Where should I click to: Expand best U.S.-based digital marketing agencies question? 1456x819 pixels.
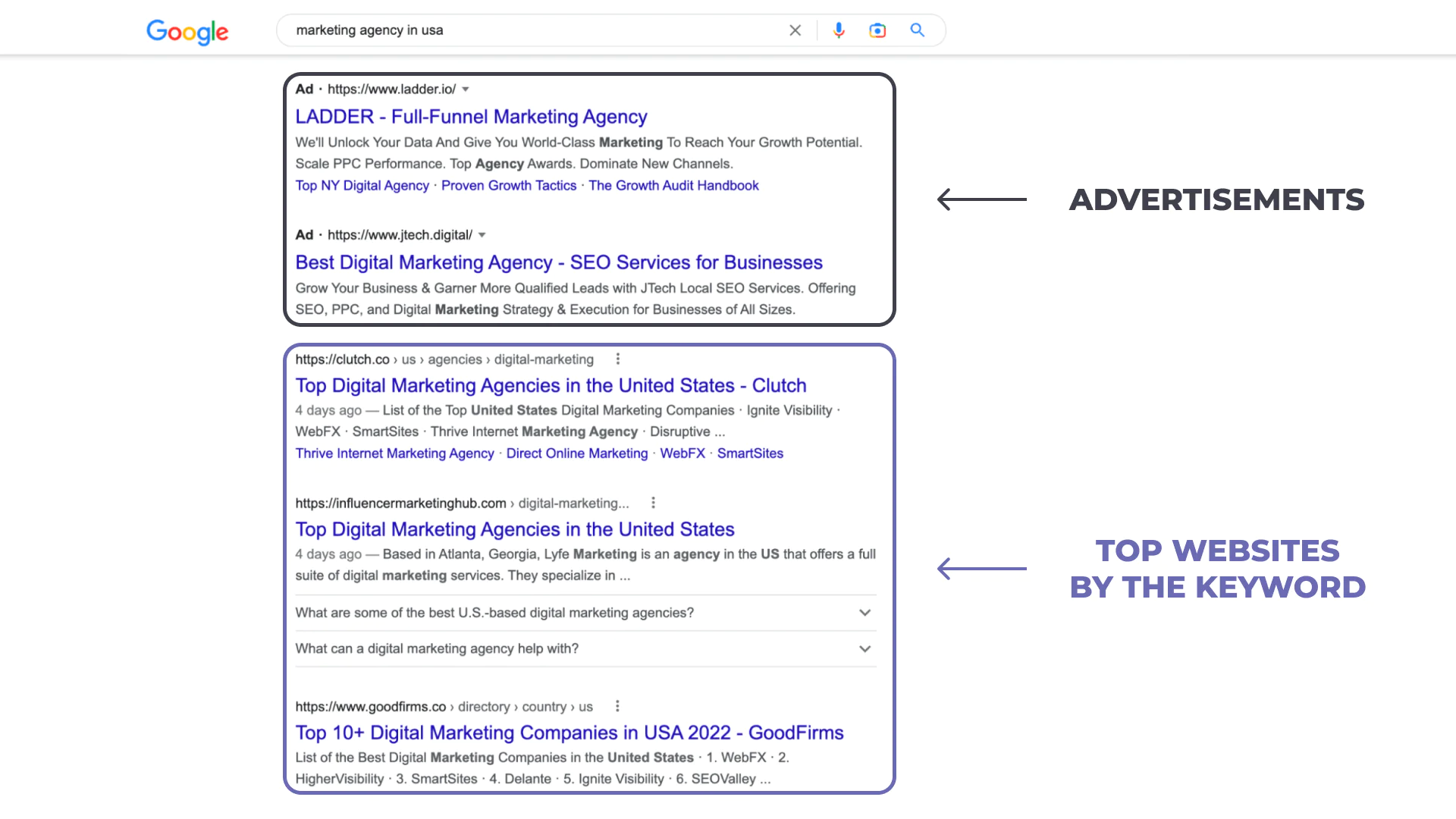tap(585, 613)
